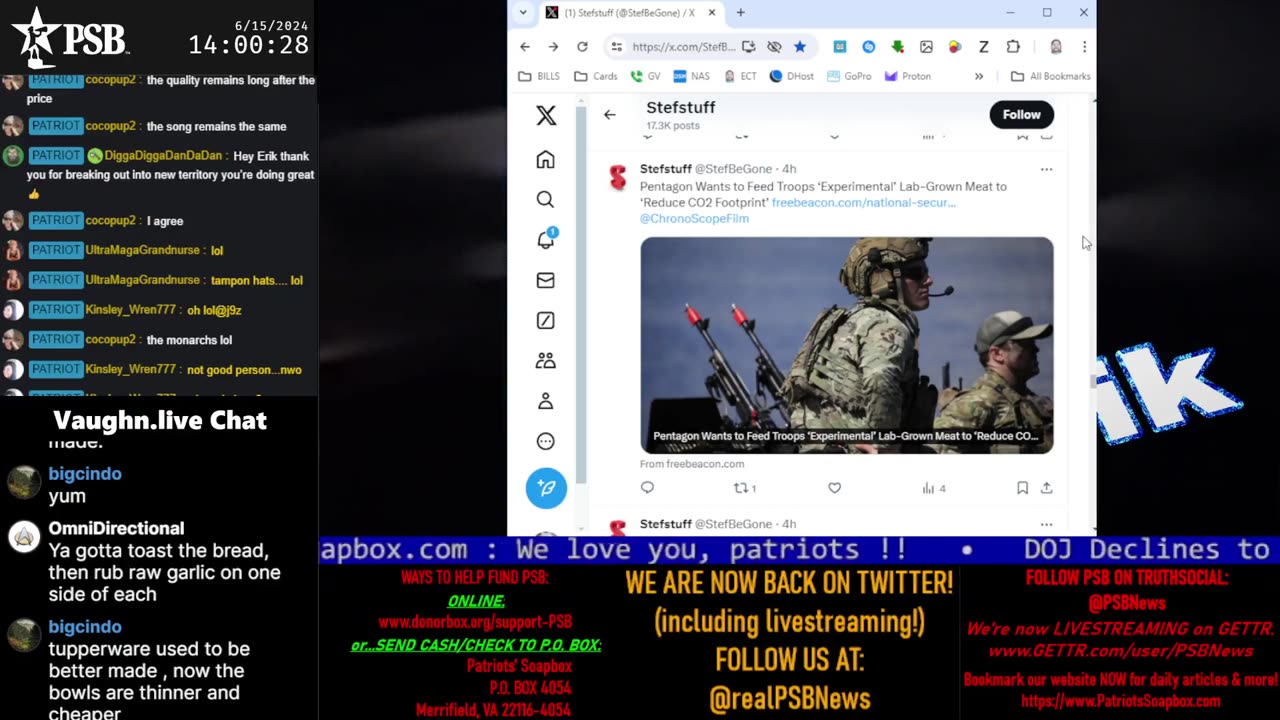
Task: Open @ChronoScopeFilm mention link
Action: point(694,218)
